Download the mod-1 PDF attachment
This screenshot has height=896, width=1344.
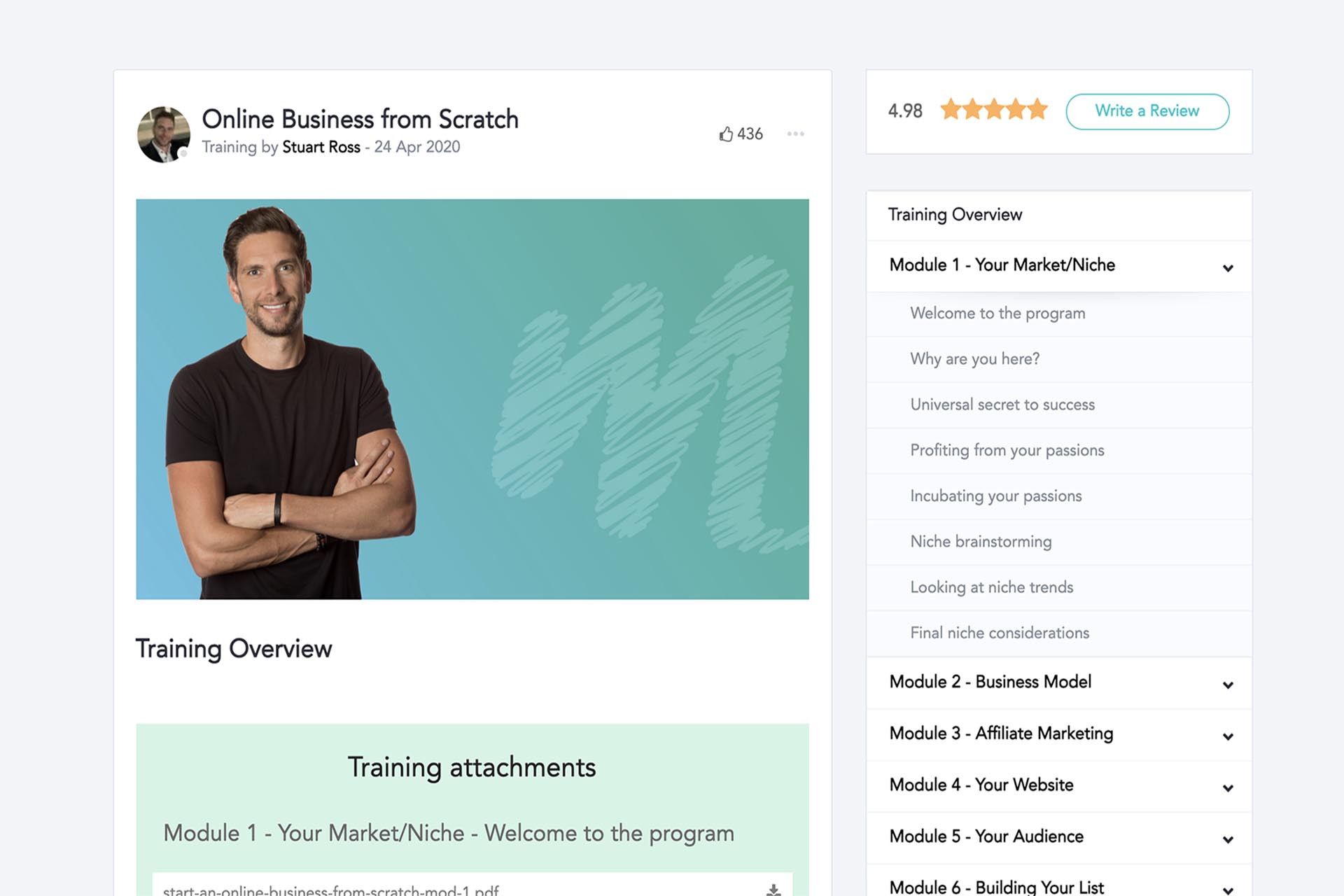pyautogui.click(x=773, y=890)
